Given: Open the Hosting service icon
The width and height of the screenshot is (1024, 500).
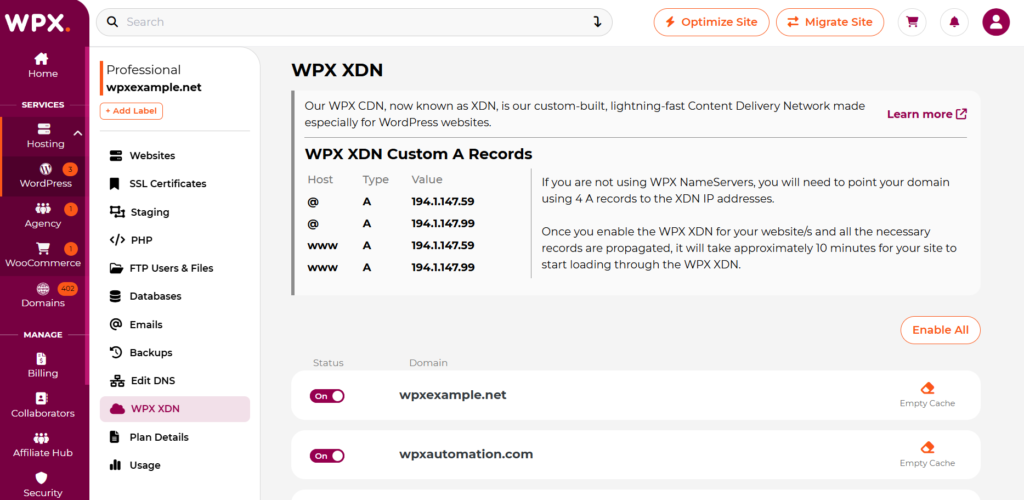Looking at the screenshot, I should coord(44,129).
